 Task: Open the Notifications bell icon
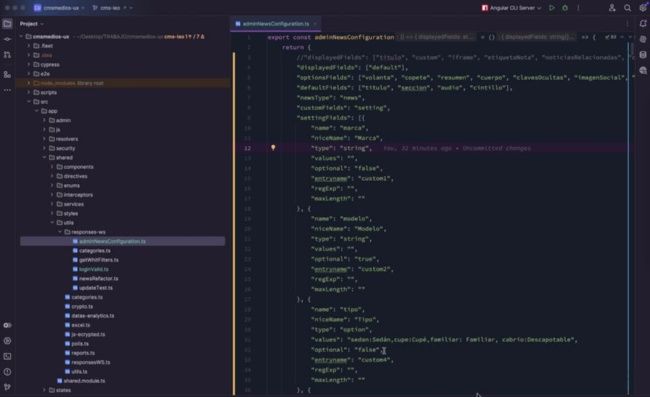tap(643, 24)
